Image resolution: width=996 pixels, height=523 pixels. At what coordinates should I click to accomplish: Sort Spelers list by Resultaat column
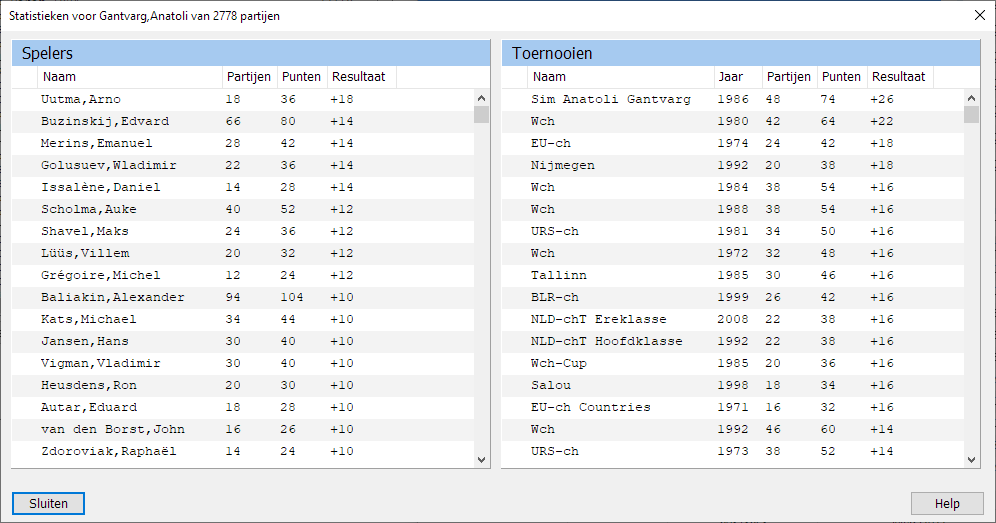[x=361, y=77]
